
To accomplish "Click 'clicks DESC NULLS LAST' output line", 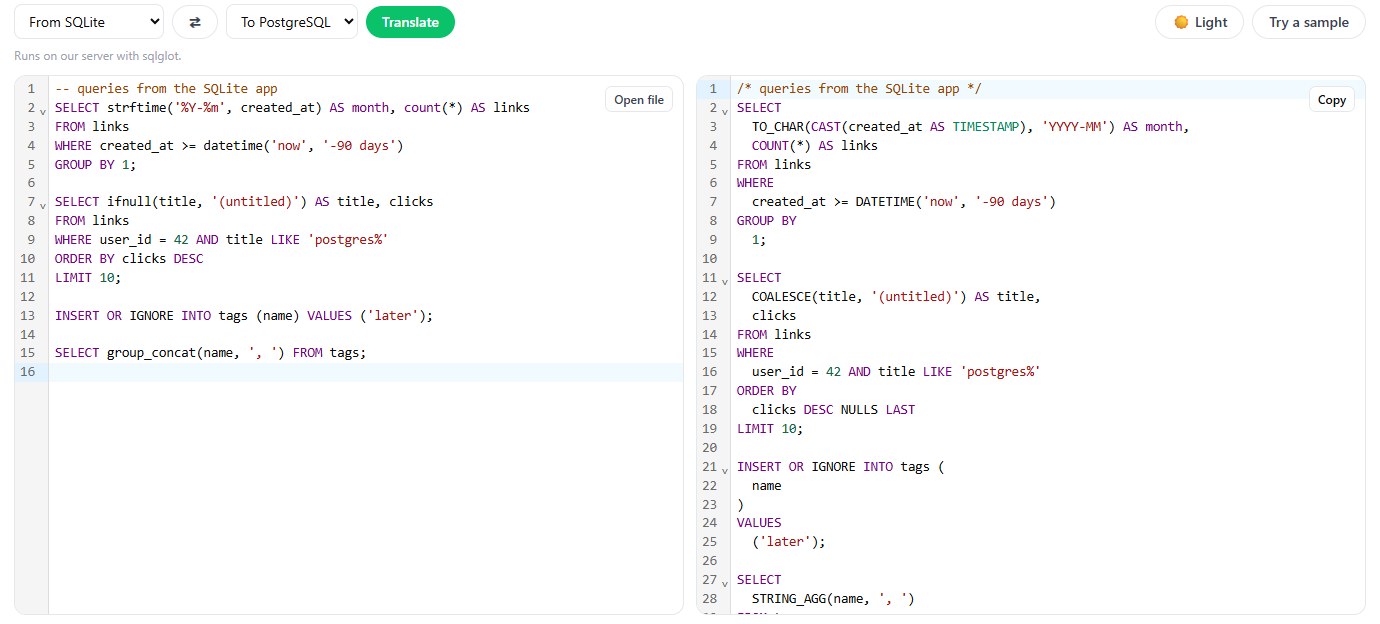I will tap(833, 409).
